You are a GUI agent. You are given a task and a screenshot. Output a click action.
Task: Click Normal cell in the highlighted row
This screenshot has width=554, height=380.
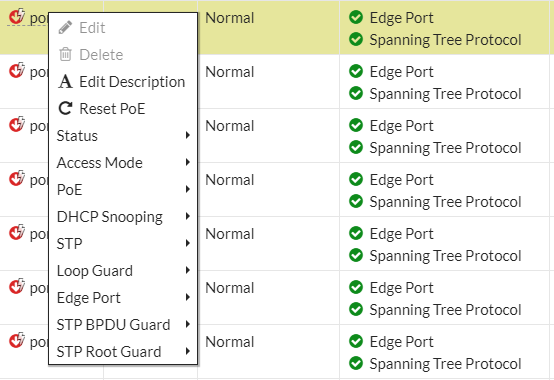pos(230,18)
